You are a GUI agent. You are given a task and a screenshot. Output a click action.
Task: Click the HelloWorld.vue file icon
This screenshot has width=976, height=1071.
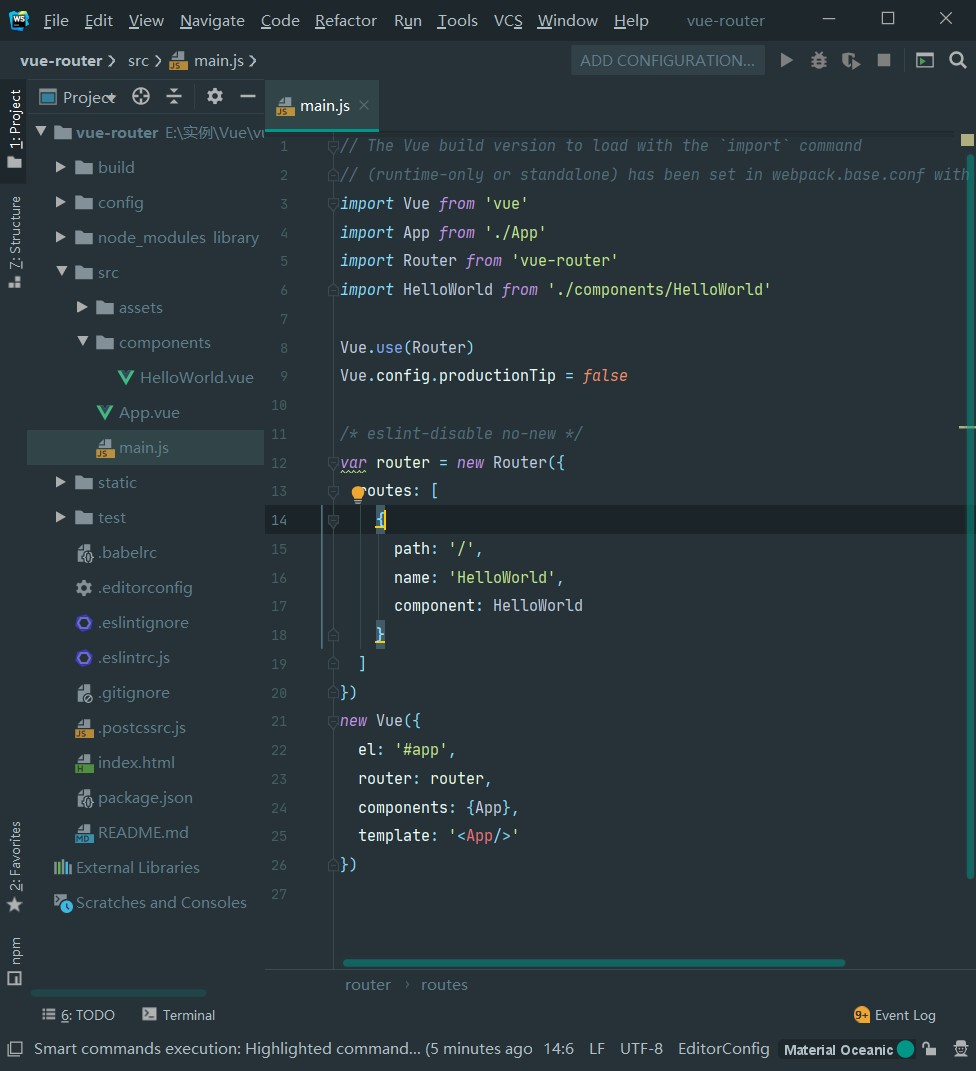pos(126,378)
